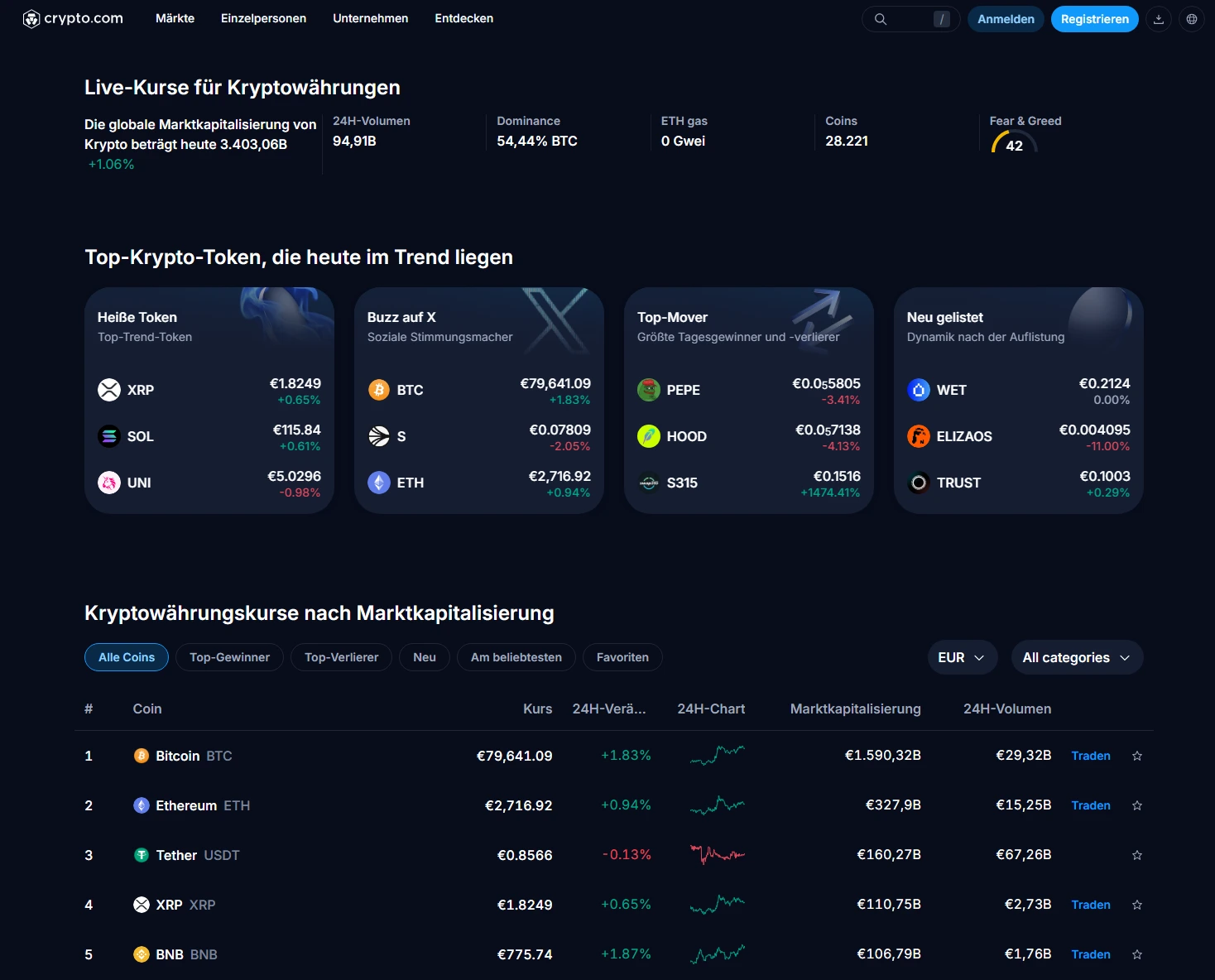1215x980 pixels.
Task: Click Traden for XRP
Action: [x=1091, y=905]
